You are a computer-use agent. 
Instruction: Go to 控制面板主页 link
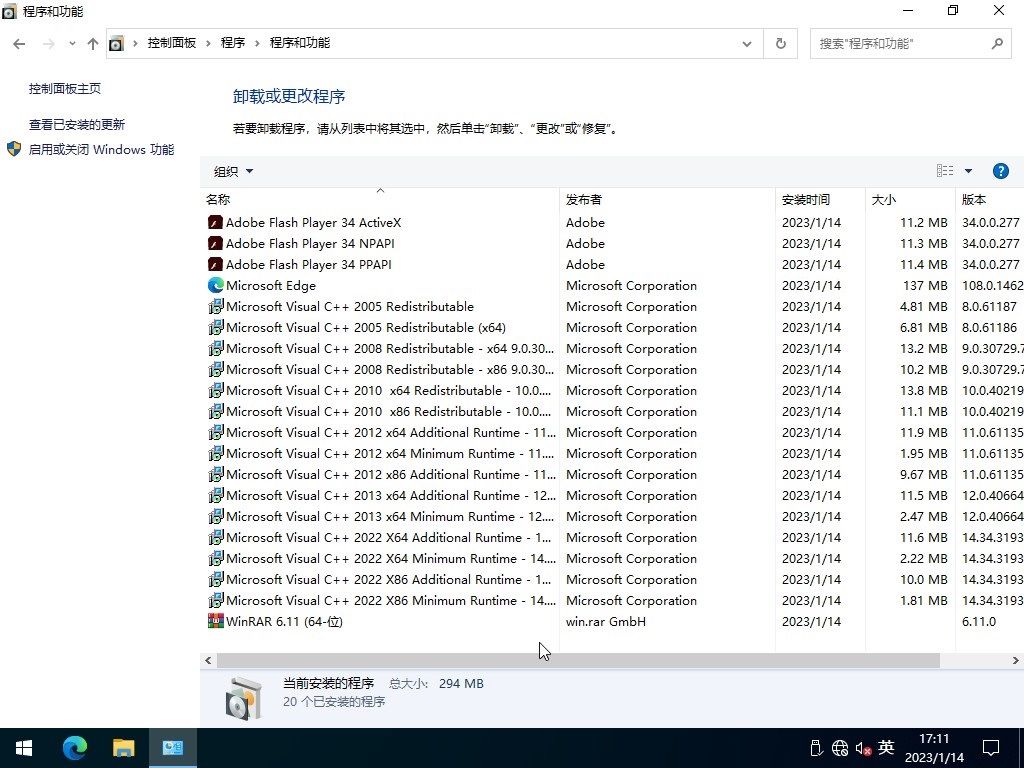tap(65, 89)
